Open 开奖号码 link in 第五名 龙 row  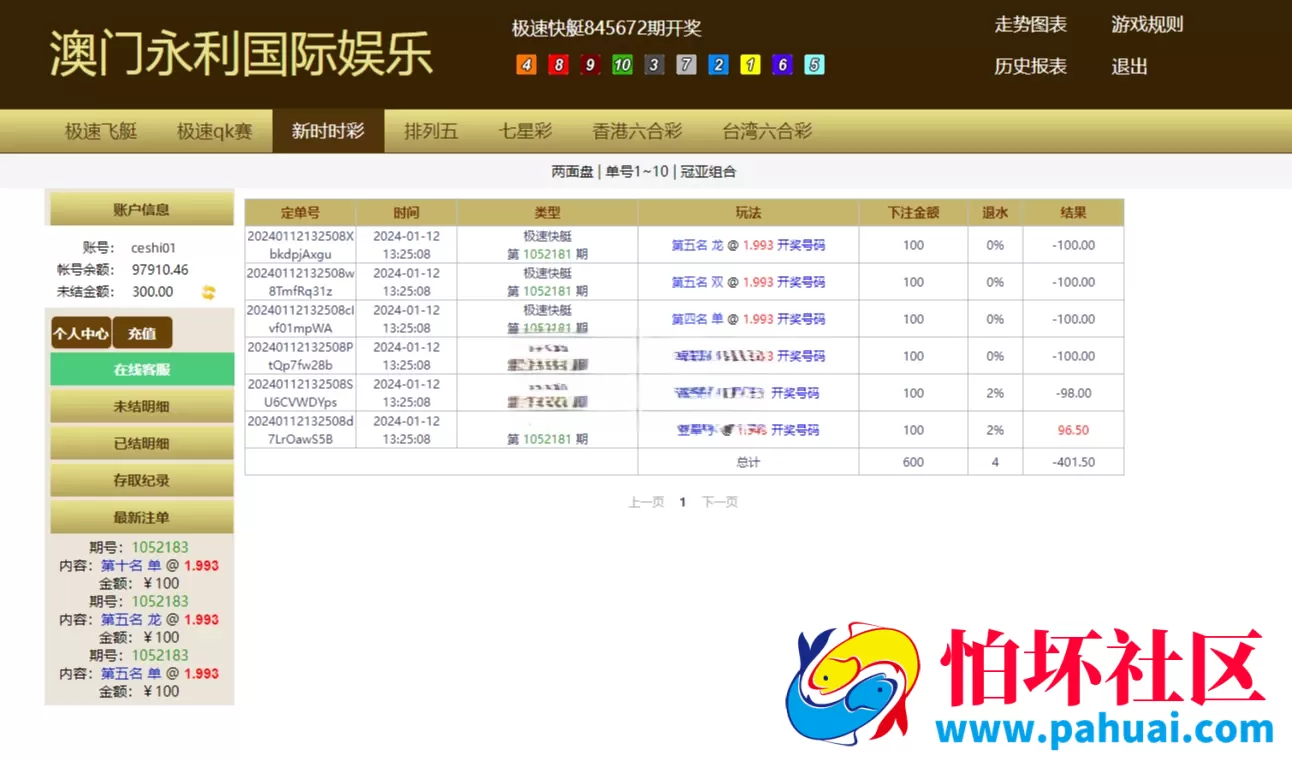(x=801, y=245)
